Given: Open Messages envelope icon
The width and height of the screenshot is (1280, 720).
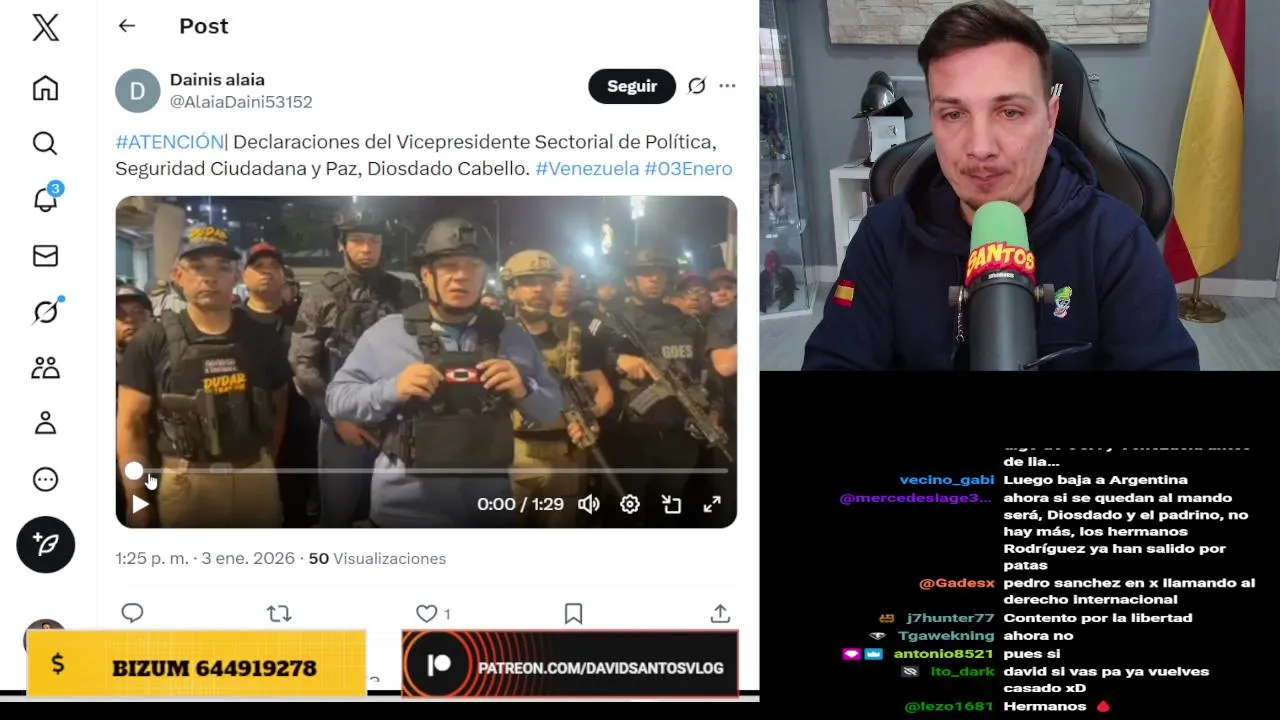Looking at the screenshot, I should click(45, 256).
